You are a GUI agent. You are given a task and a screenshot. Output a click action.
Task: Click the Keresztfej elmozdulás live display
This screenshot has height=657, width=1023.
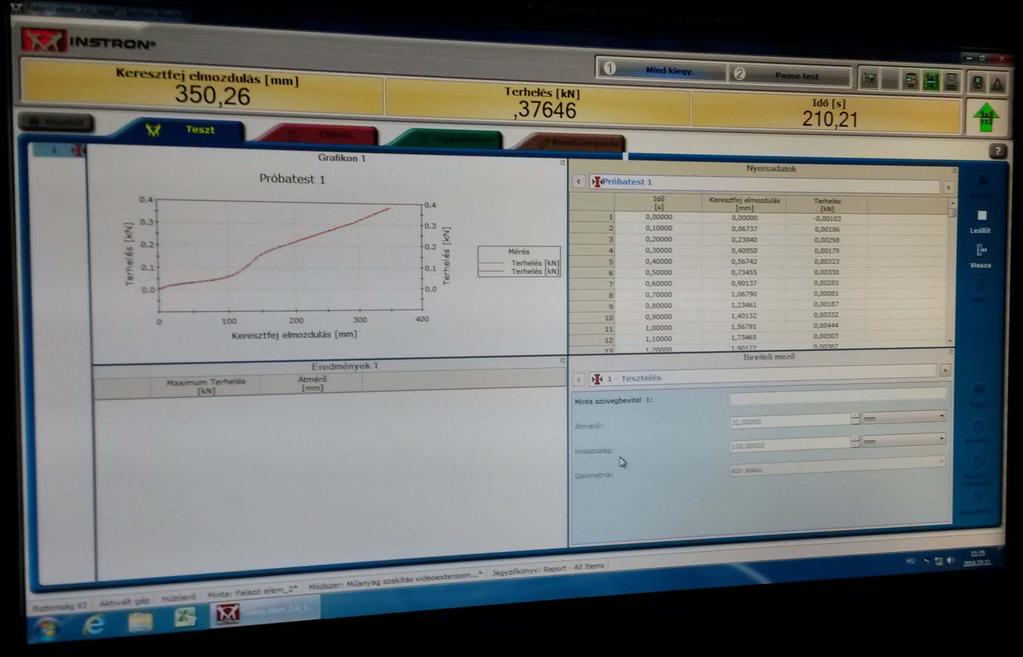(204, 87)
